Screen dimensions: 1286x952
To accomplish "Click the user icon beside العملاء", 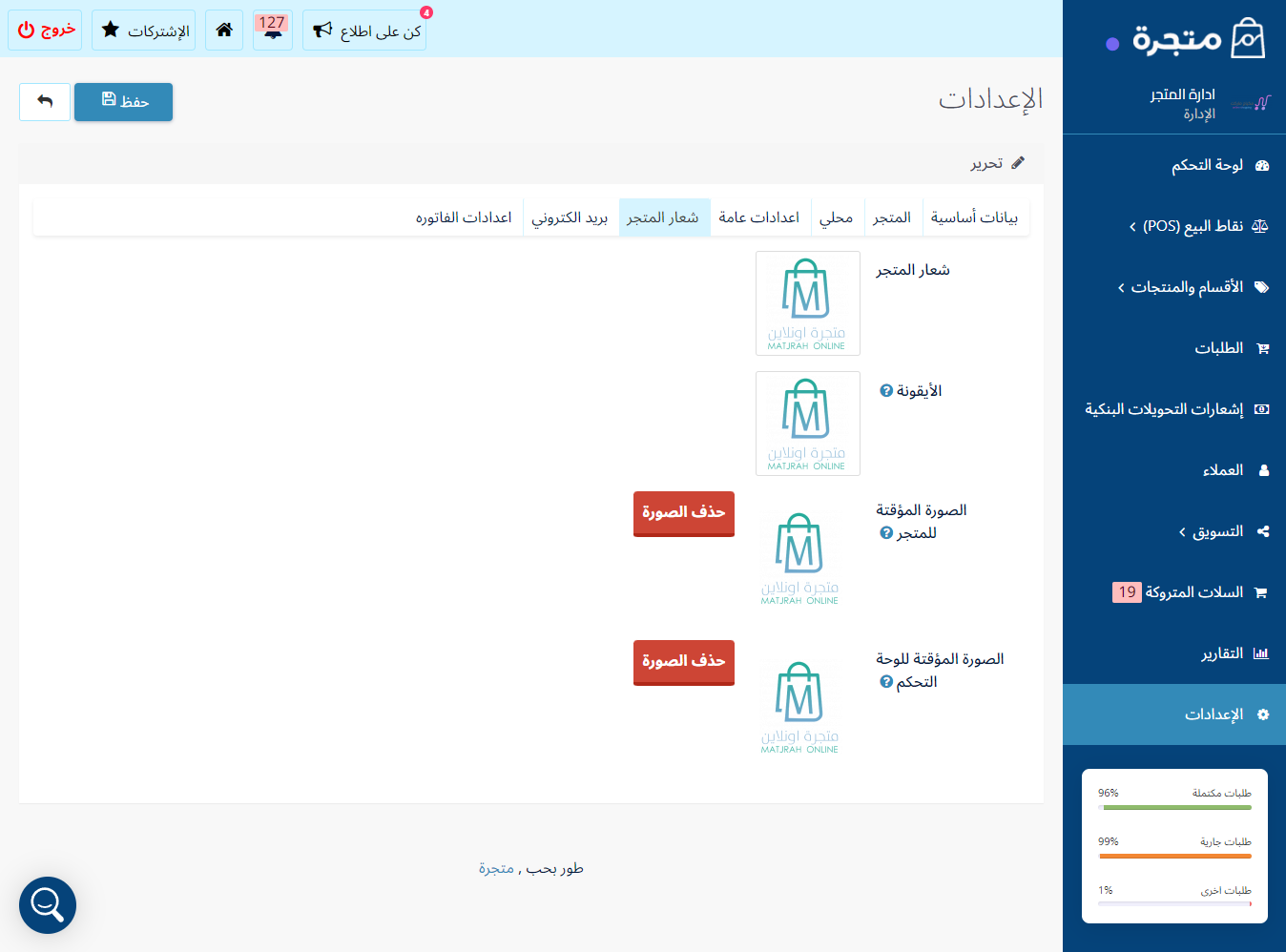I will [x=1264, y=470].
